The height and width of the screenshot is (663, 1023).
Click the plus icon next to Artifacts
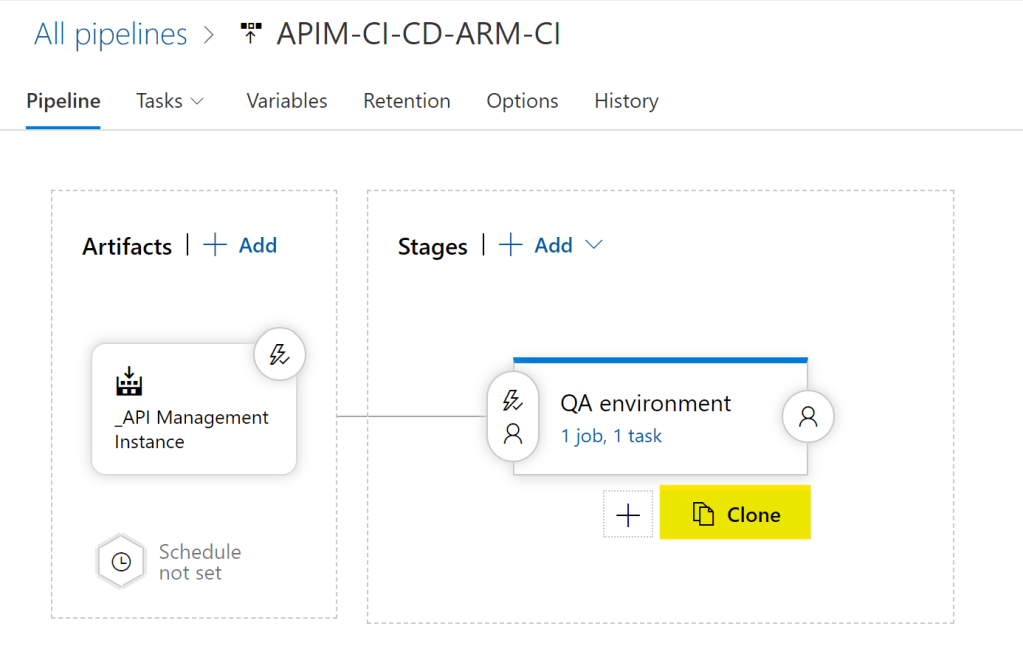coord(215,246)
